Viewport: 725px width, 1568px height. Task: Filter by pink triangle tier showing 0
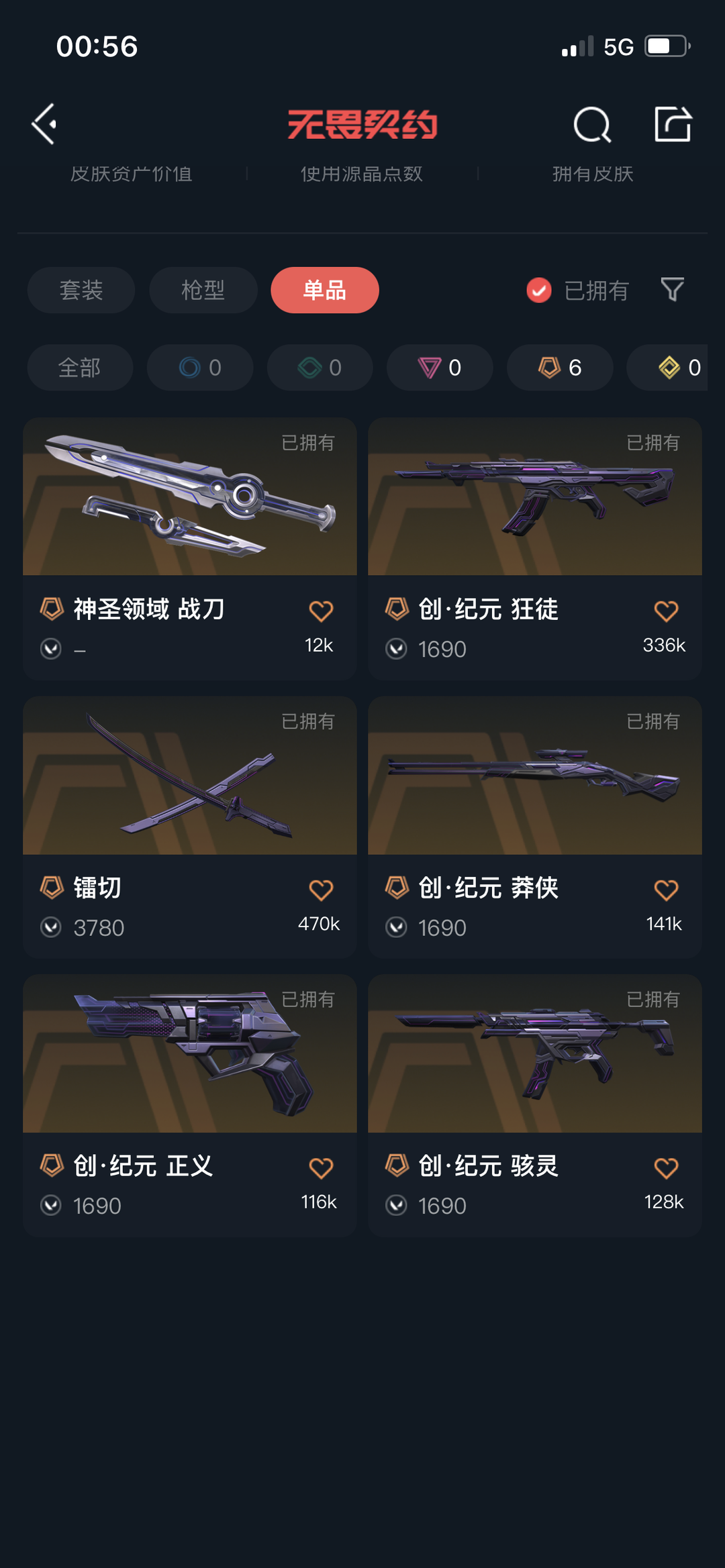coord(440,368)
